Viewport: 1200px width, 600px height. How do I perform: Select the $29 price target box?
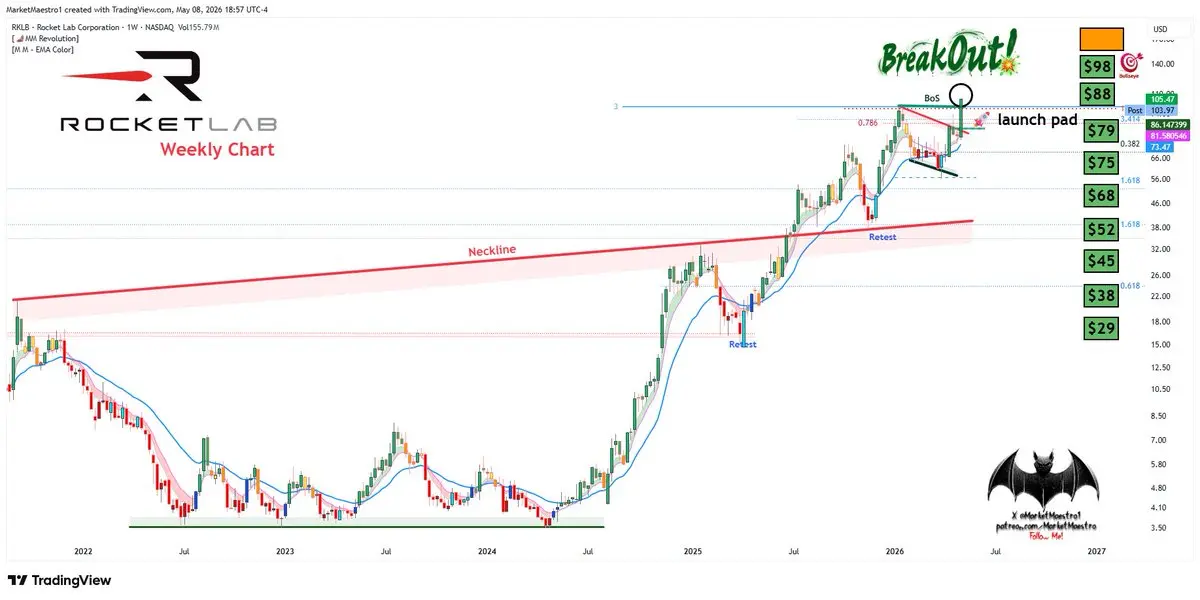(1101, 327)
